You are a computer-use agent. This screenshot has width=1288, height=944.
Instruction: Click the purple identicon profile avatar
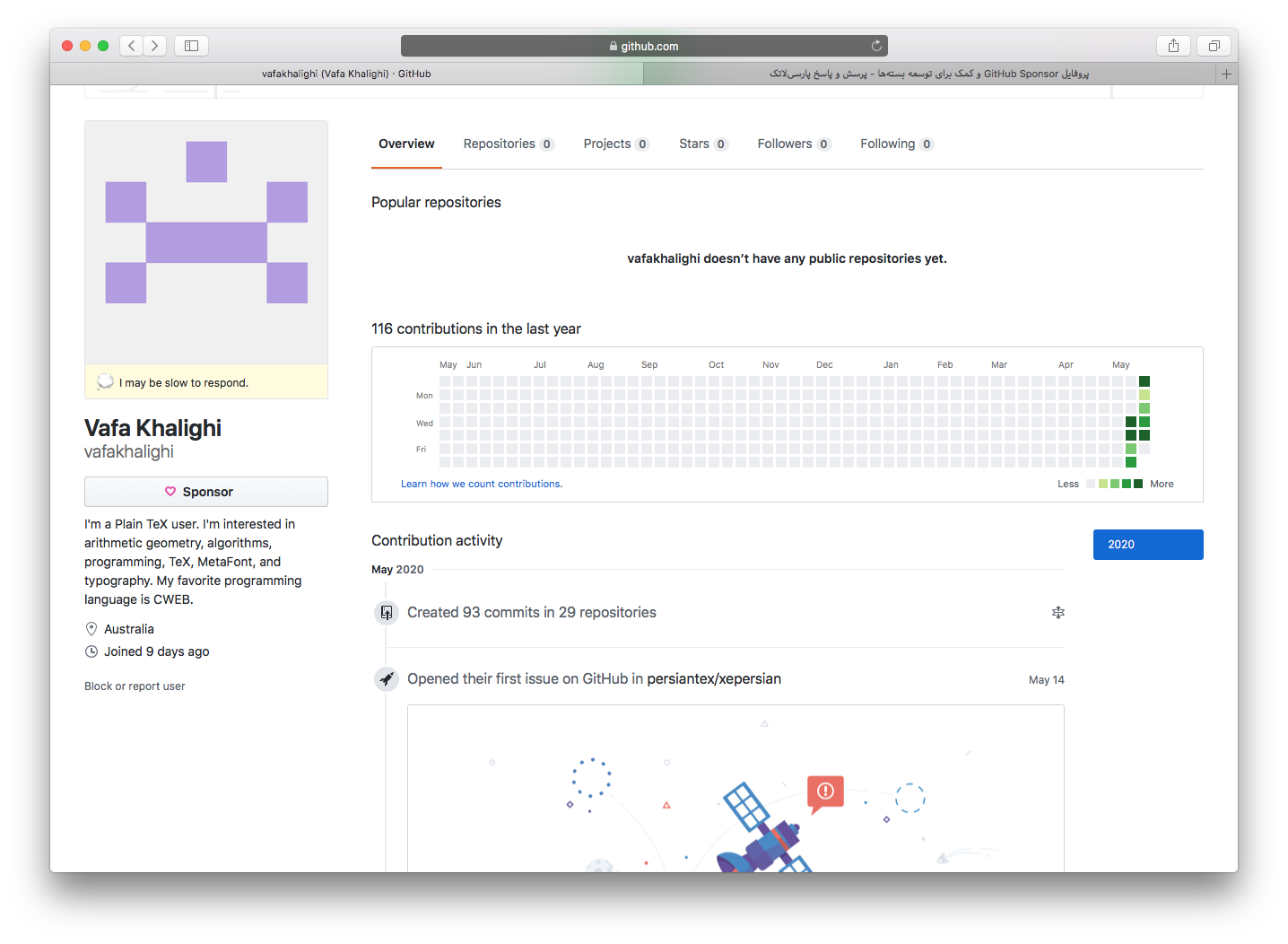(x=206, y=242)
